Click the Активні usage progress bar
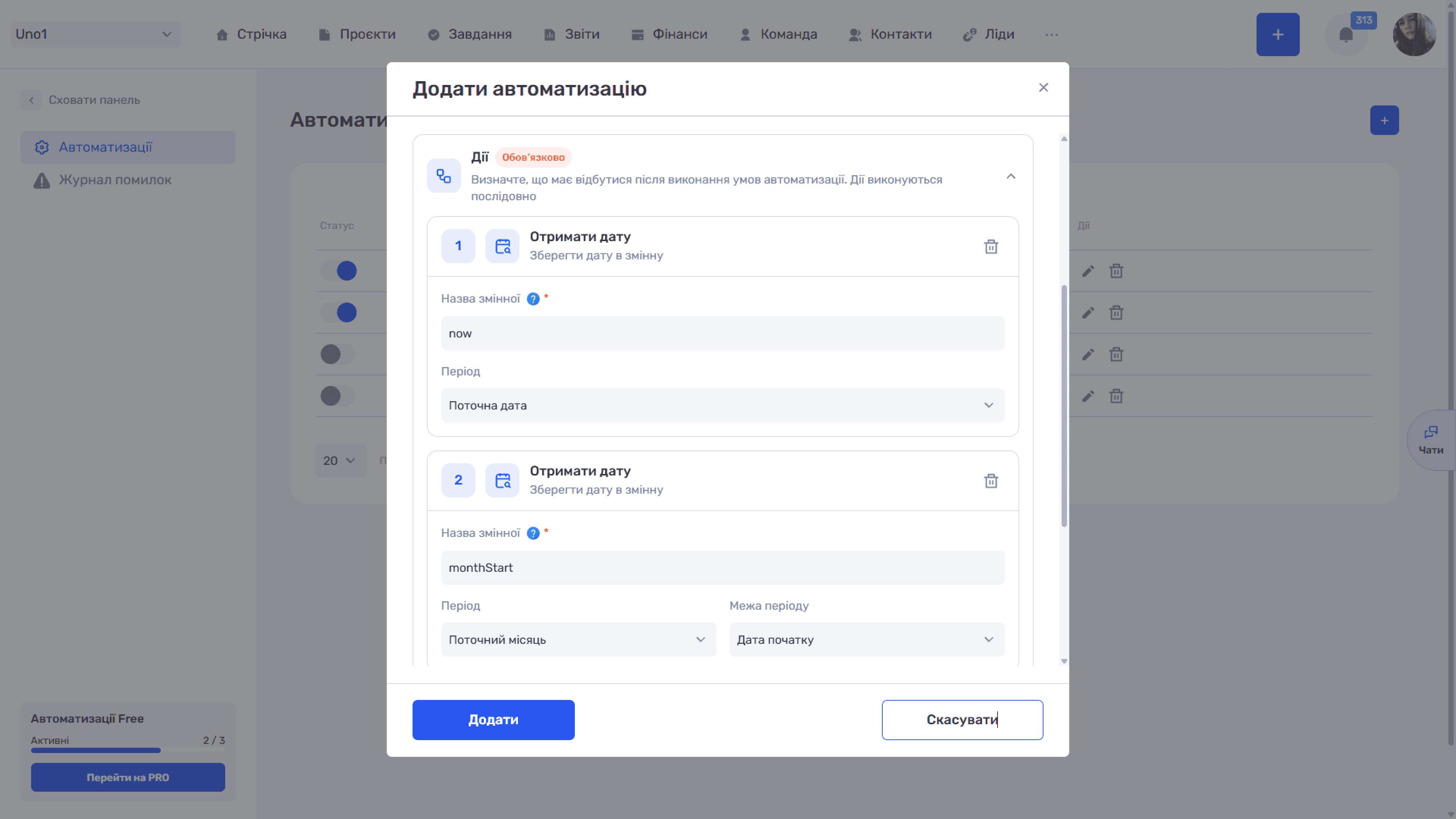This screenshot has height=819, width=1456. 128,751
